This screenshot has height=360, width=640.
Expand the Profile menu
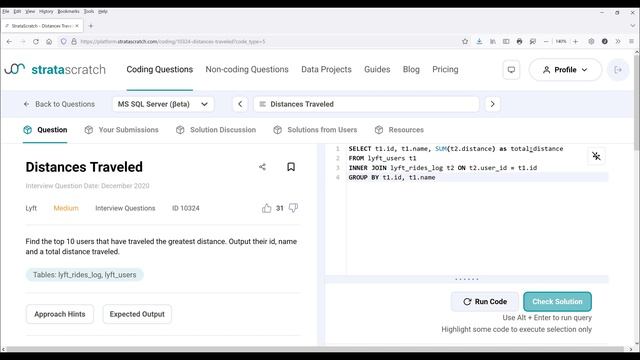565,70
